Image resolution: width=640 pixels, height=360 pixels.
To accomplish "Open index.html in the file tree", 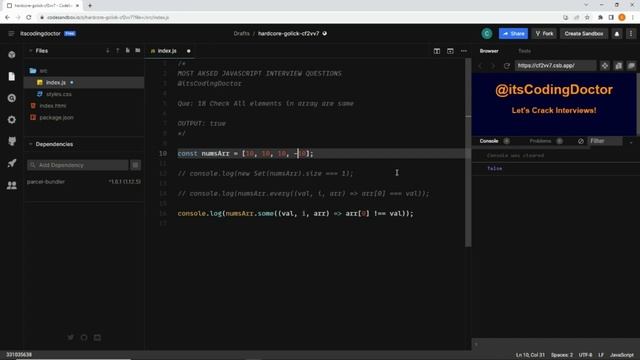I will tap(84, 106).
